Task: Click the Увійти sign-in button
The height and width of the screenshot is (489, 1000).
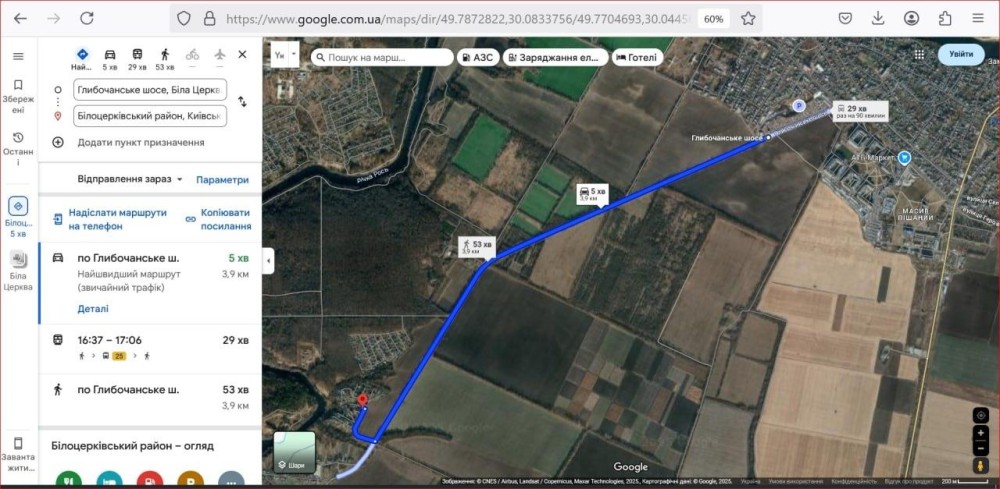Action: 961,54
